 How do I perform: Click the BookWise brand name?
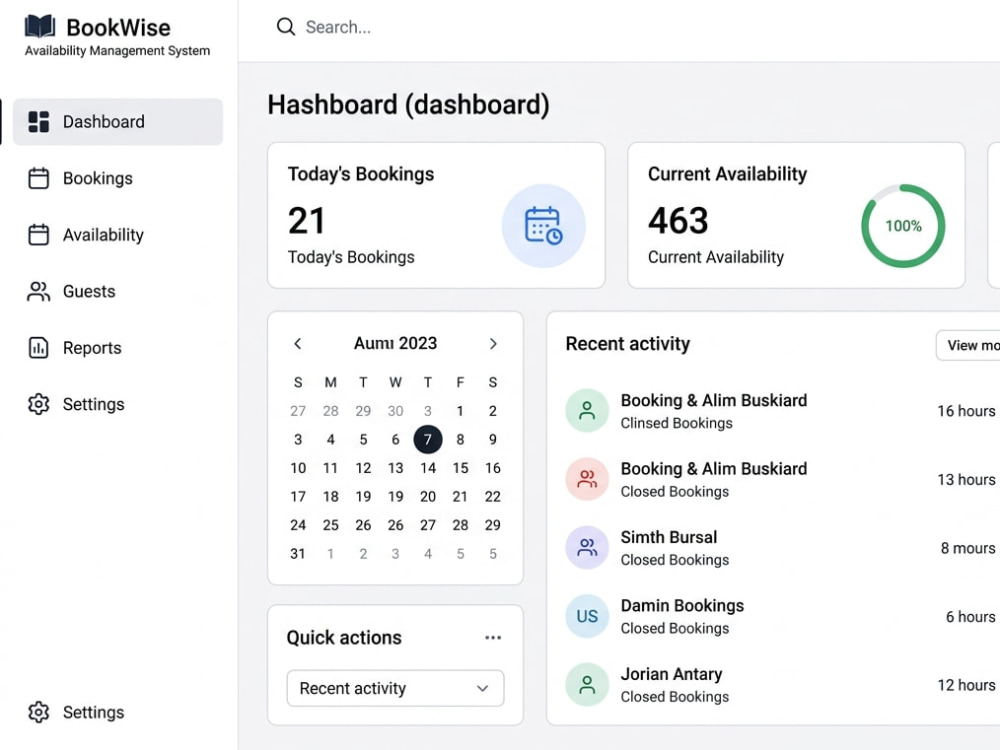(119, 27)
